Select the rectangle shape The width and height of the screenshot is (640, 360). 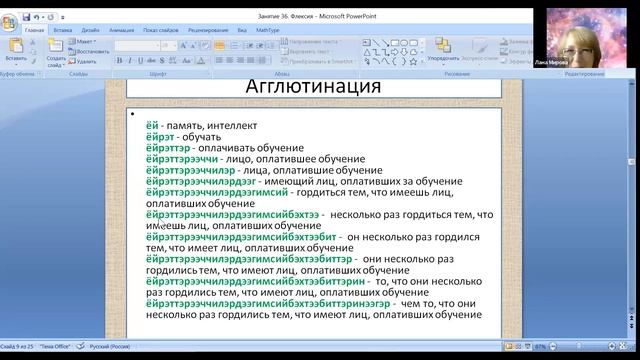point(395,42)
